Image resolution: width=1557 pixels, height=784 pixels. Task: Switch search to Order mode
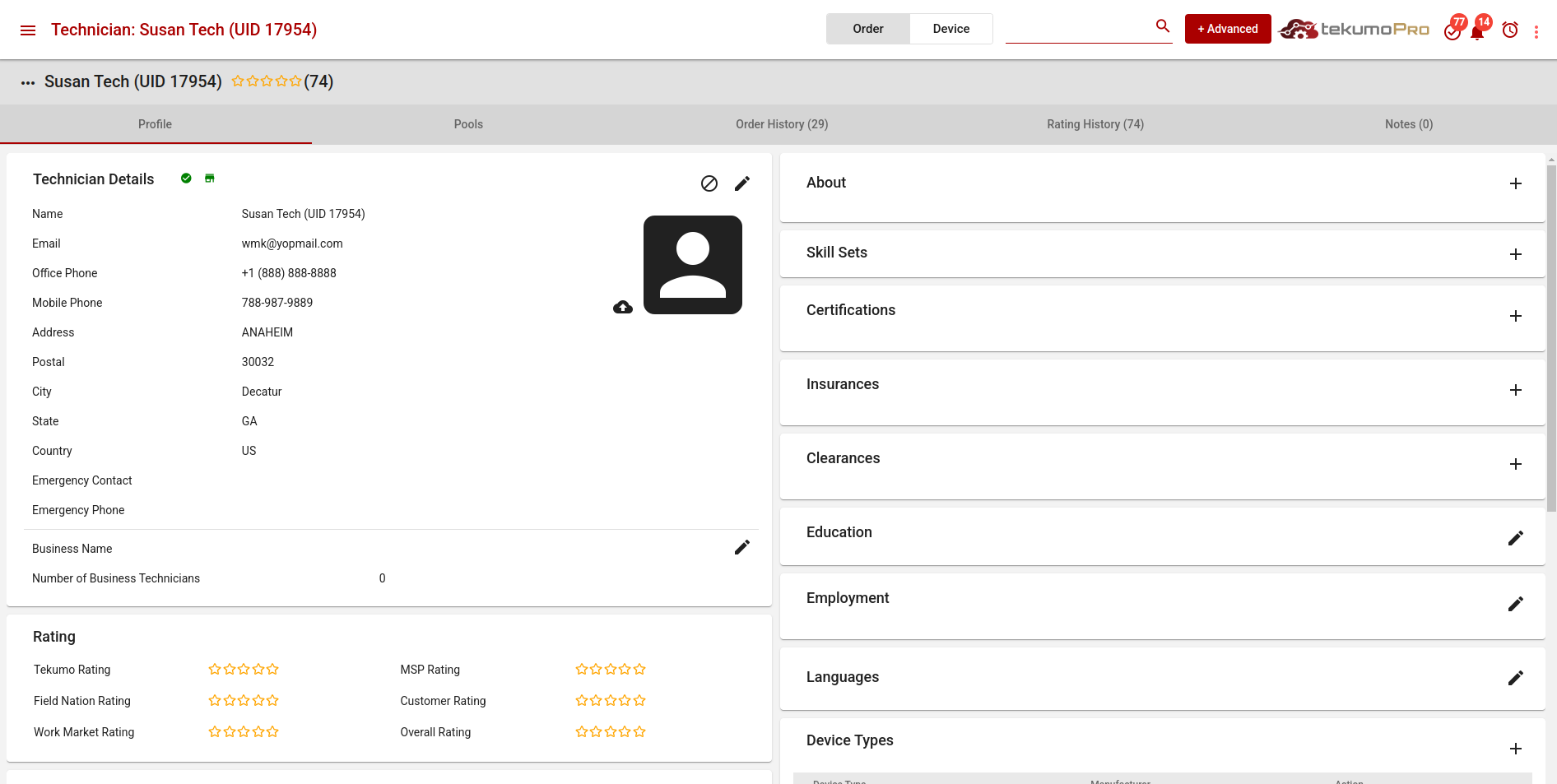click(867, 29)
